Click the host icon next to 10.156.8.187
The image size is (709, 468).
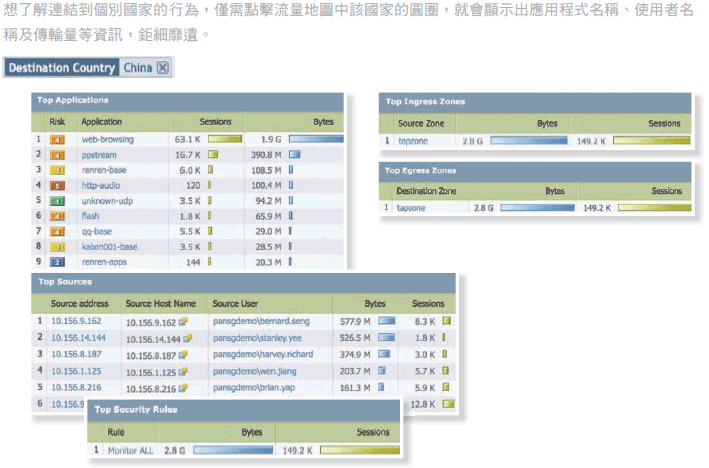pyautogui.click(x=184, y=355)
